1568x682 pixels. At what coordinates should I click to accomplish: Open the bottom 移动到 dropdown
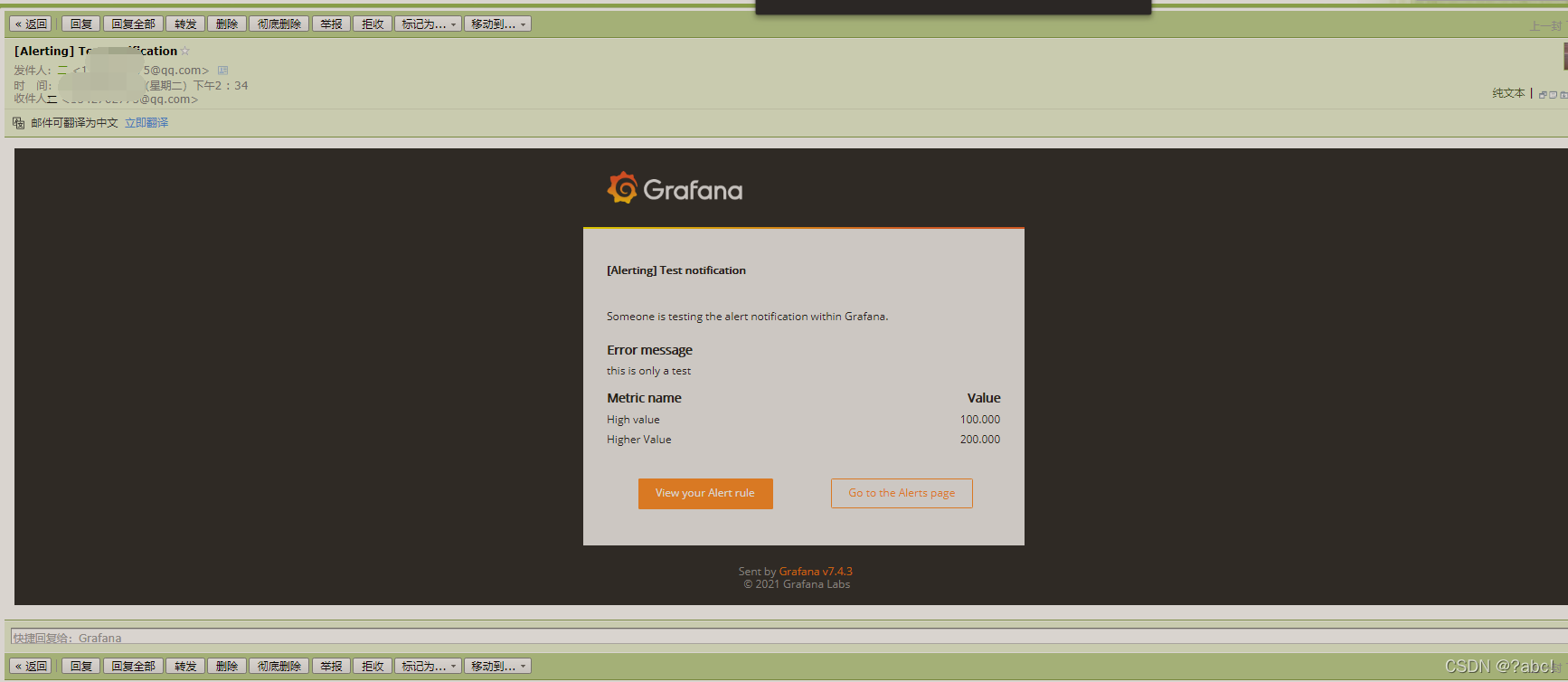point(497,667)
